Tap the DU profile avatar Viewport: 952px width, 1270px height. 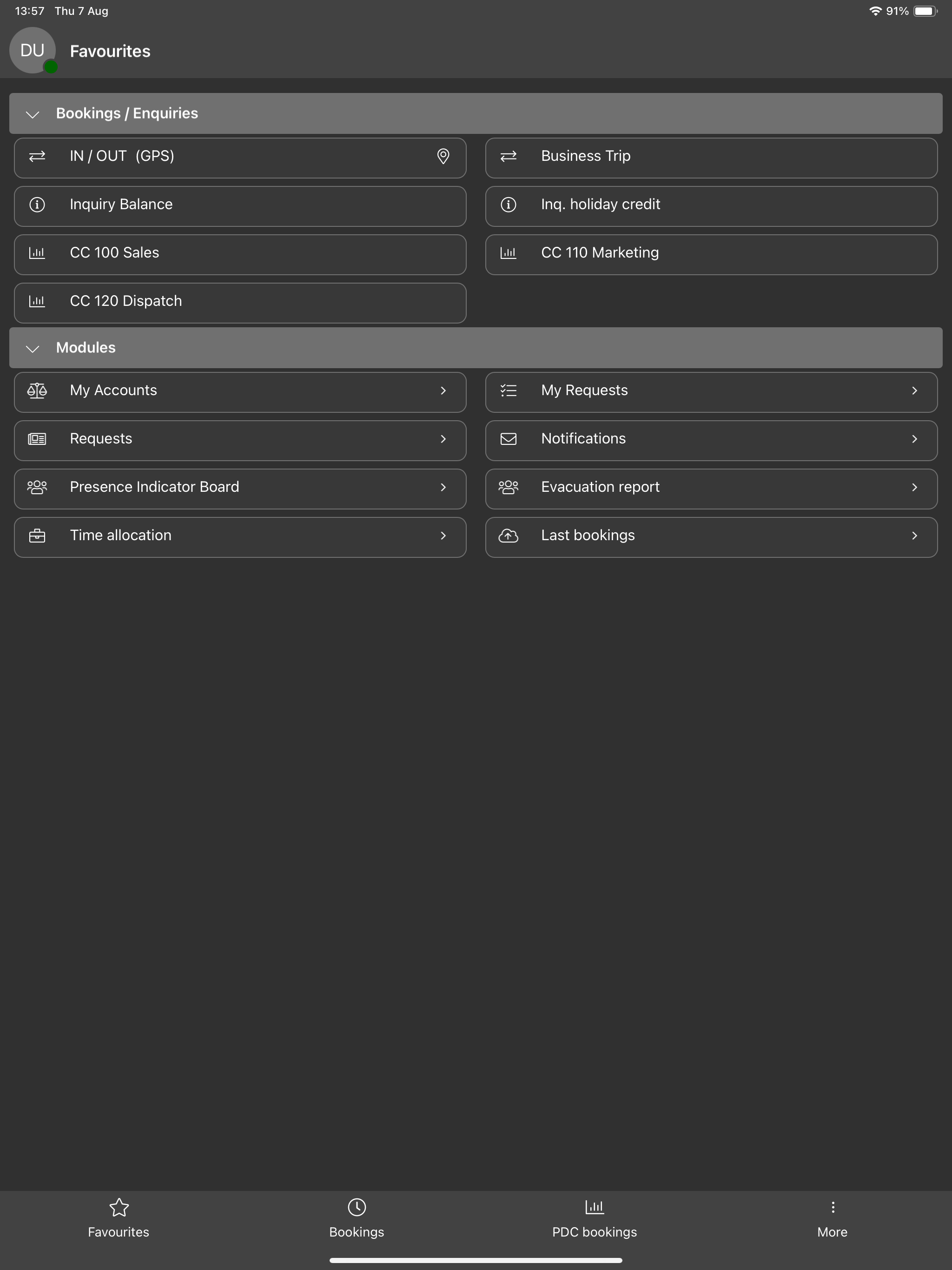[x=33, y=51]
